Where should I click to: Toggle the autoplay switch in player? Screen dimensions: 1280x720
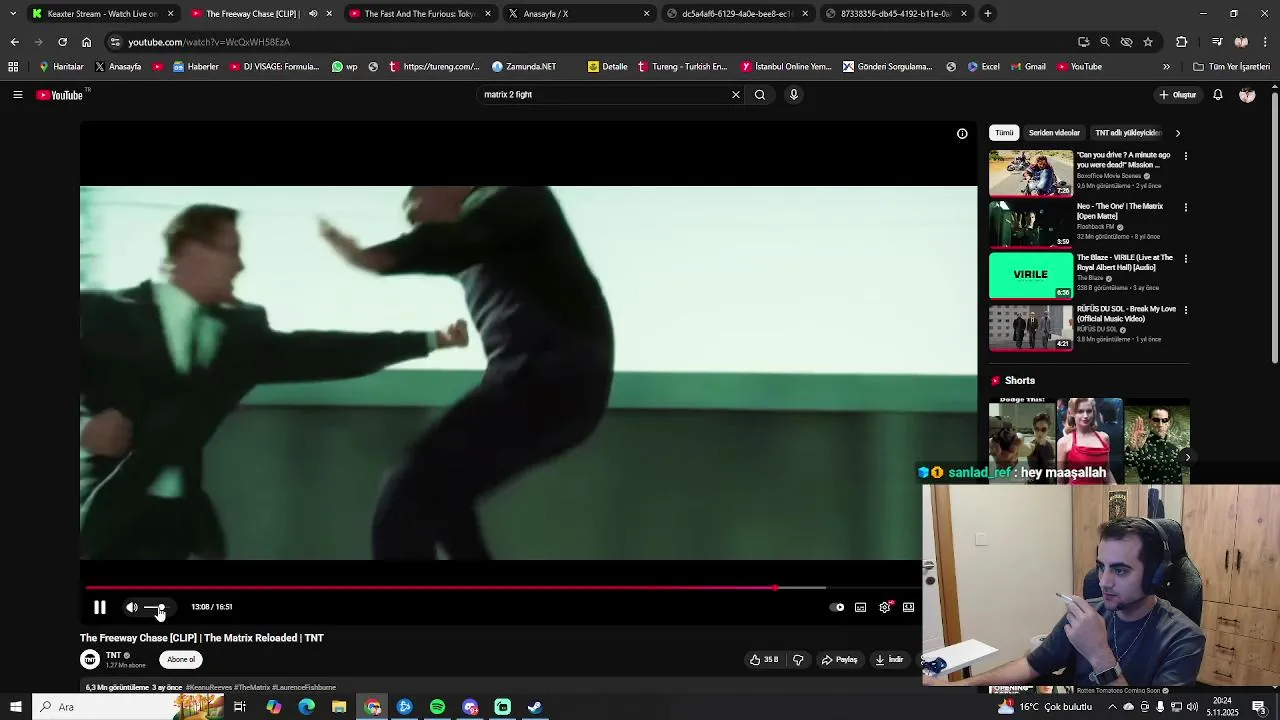837,607
